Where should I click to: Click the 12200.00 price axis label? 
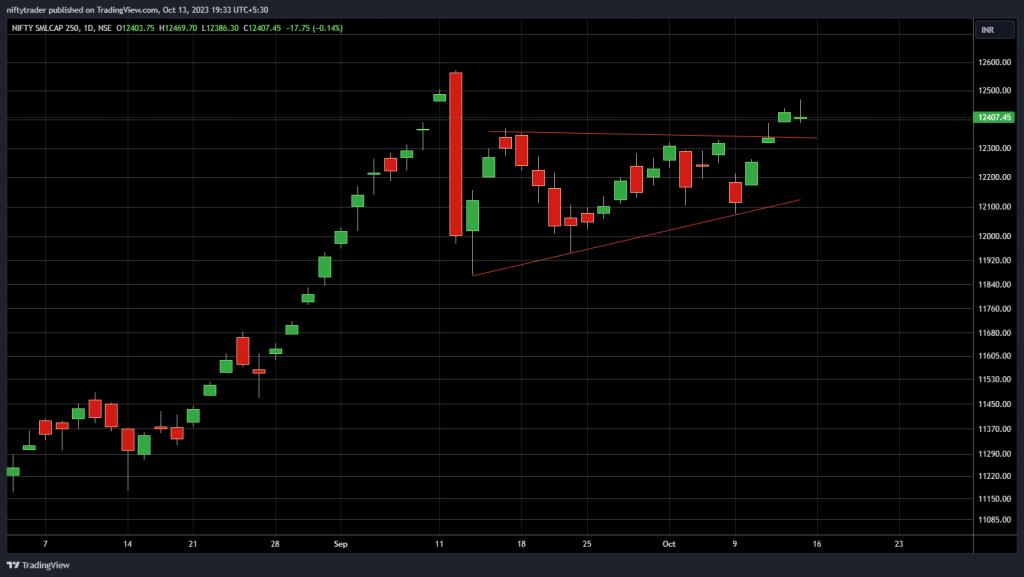[x=994, y=178]
